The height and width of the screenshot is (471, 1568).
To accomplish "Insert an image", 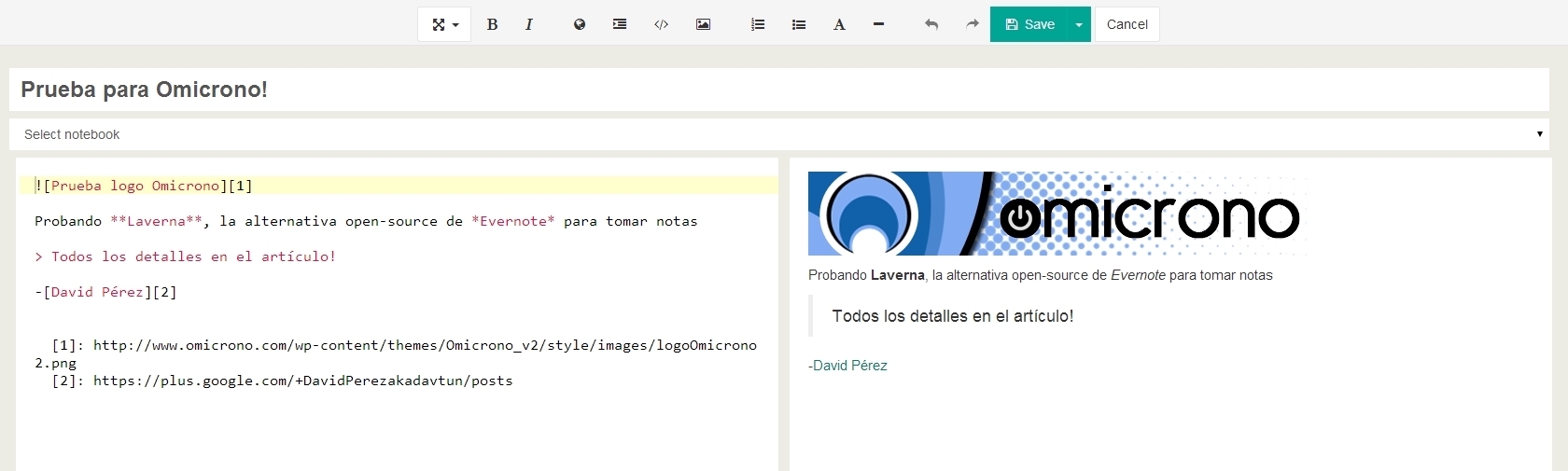I will [x=703, y=24].
